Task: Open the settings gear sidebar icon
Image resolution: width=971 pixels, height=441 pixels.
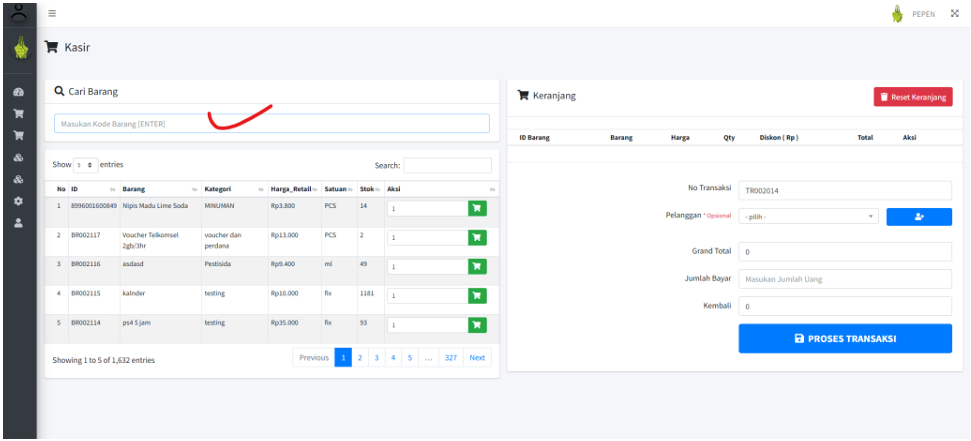Action: click(x=19, y=201)
